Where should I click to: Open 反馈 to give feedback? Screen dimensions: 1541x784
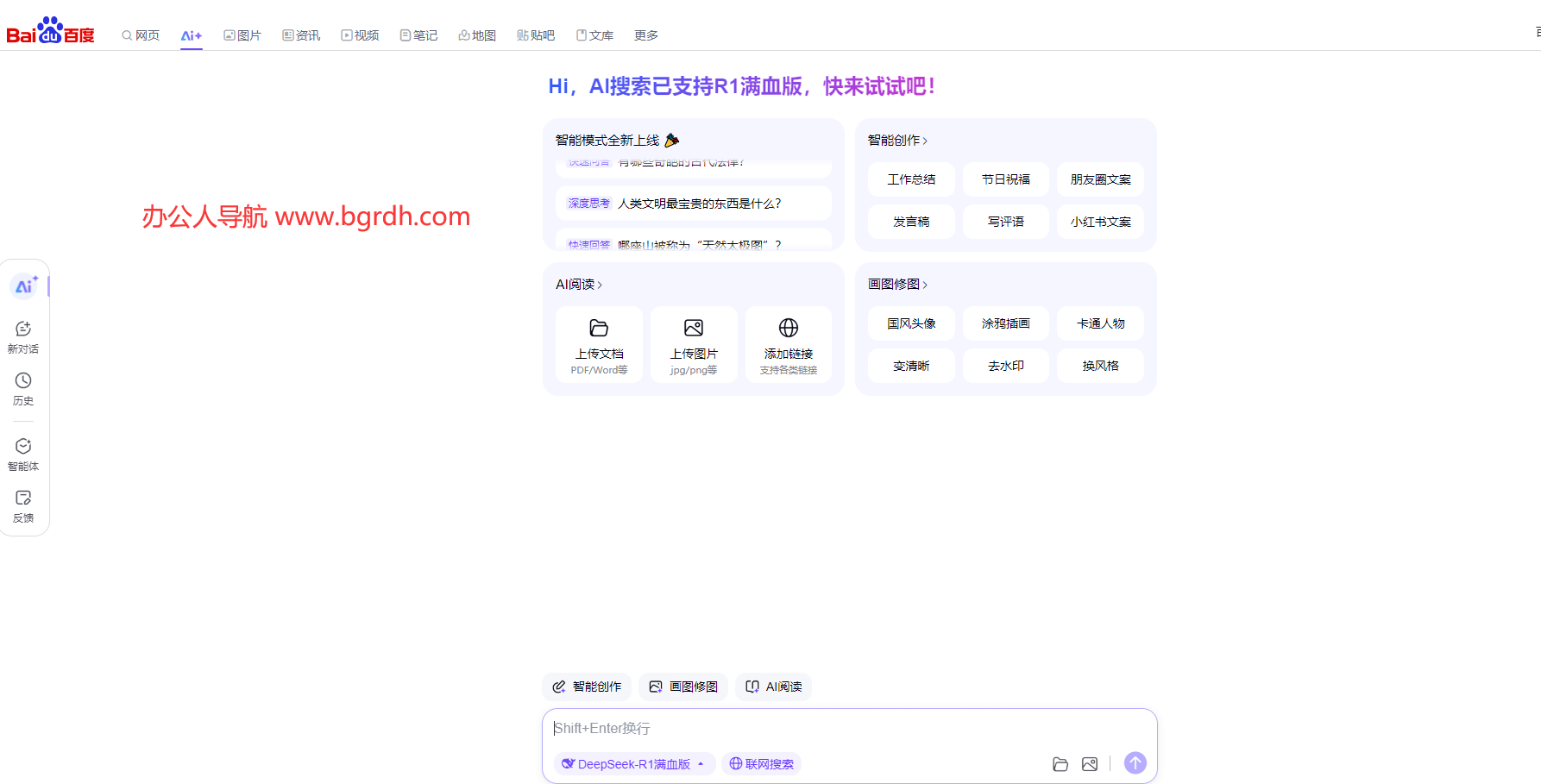pyautogui.click(x=23, y=505)
